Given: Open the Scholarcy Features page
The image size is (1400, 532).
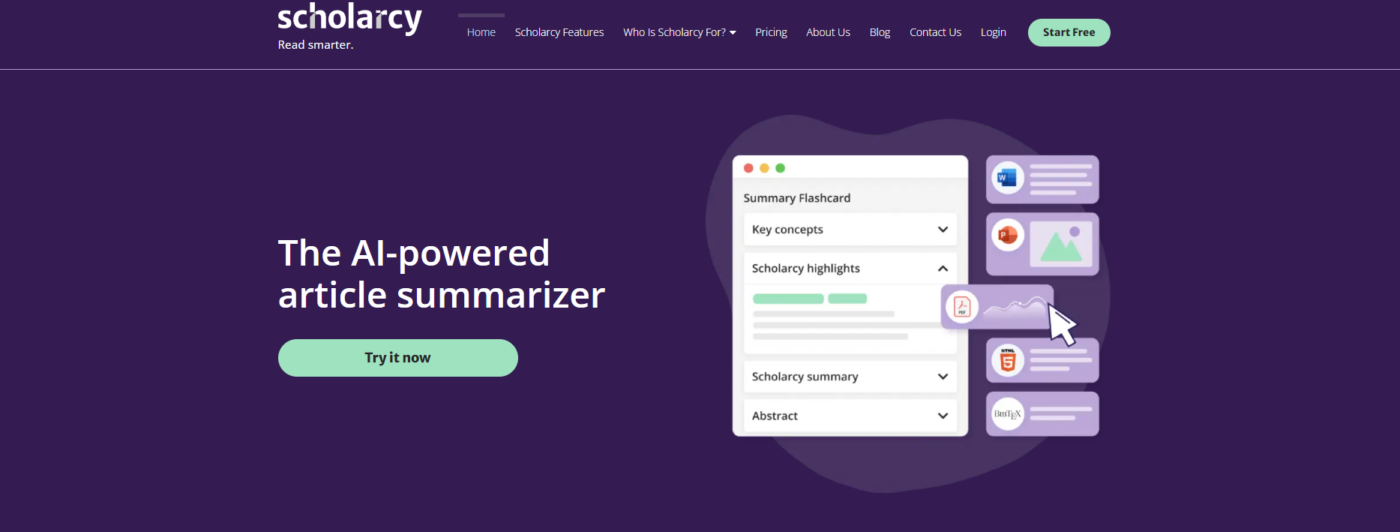Looking at the screenshot, I should pos(559,33).
